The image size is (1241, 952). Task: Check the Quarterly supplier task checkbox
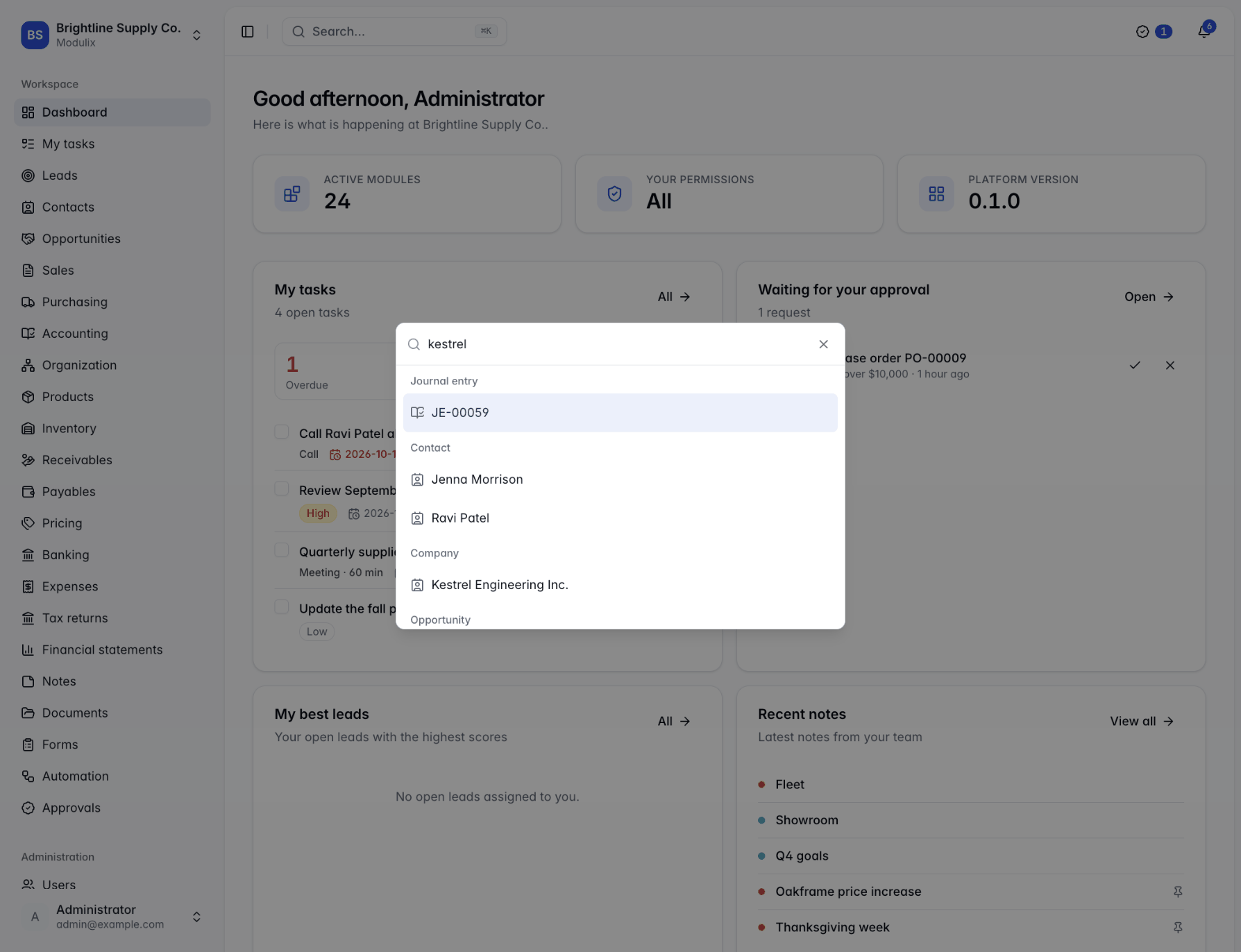tap(282, 550)
